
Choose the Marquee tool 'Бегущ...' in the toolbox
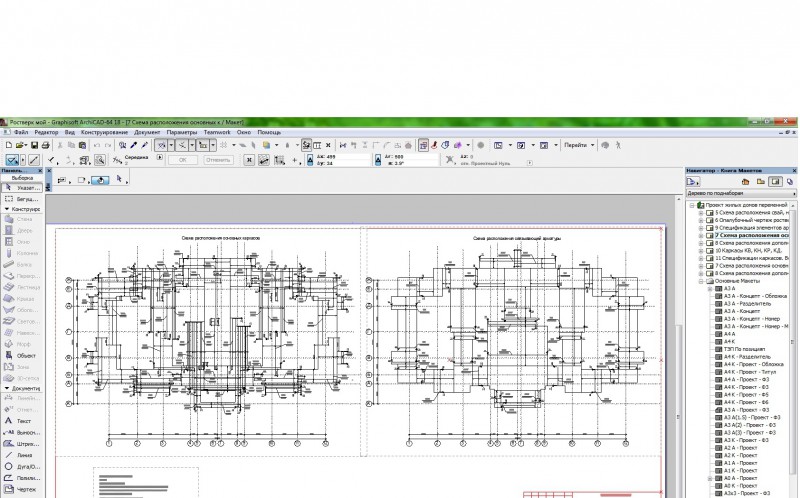21,199
